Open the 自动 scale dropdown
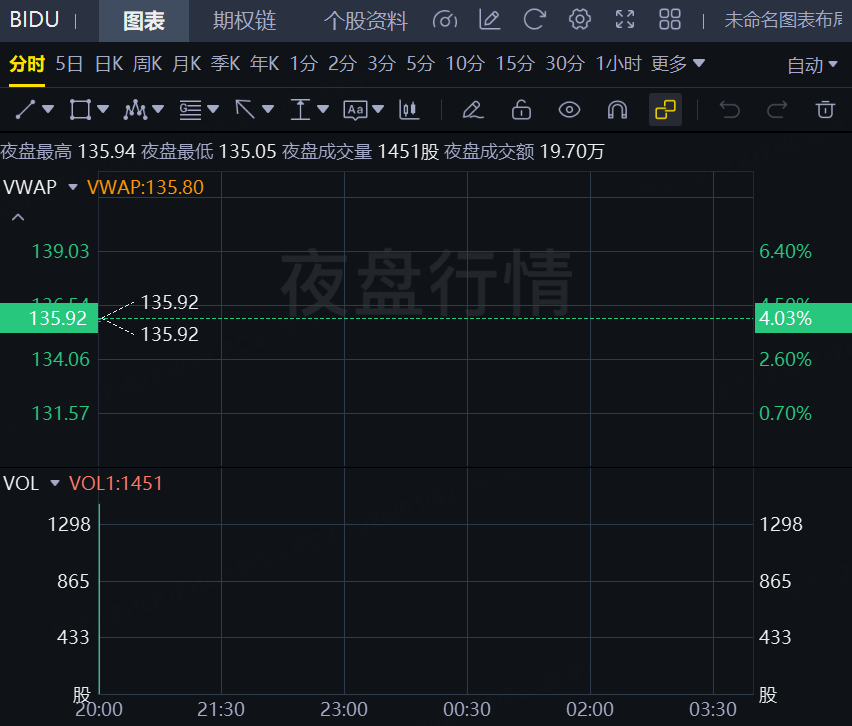This screenshot has width=852, height=726. (x=812, y=65)
